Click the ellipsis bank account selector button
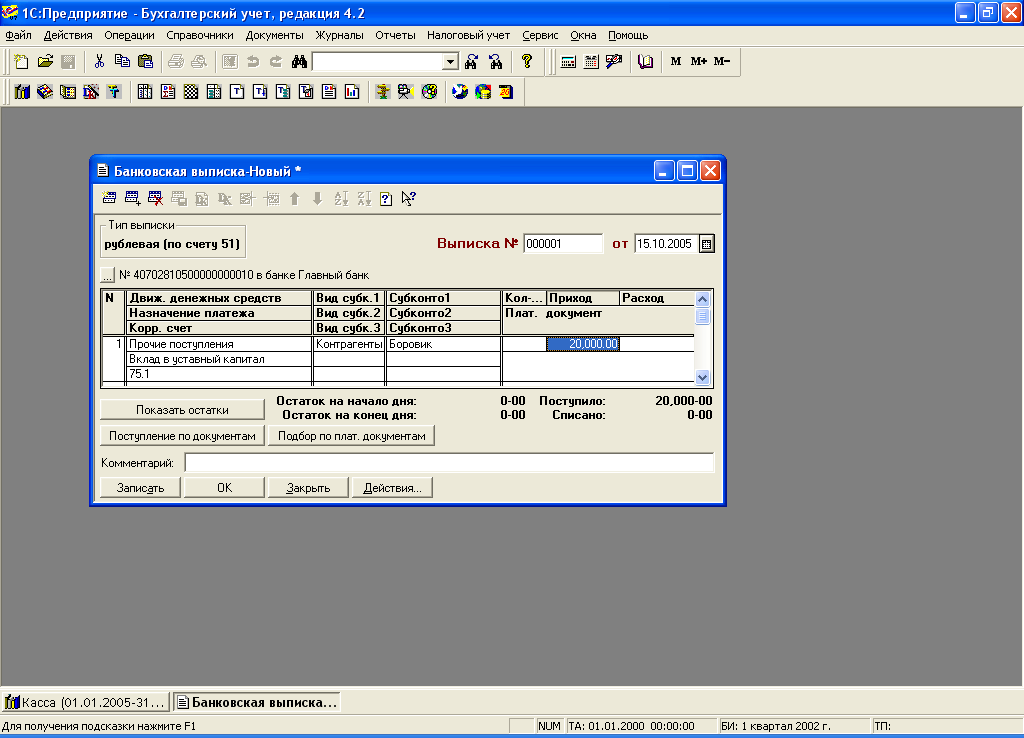The image size is (1024, 738). [107, 275]
